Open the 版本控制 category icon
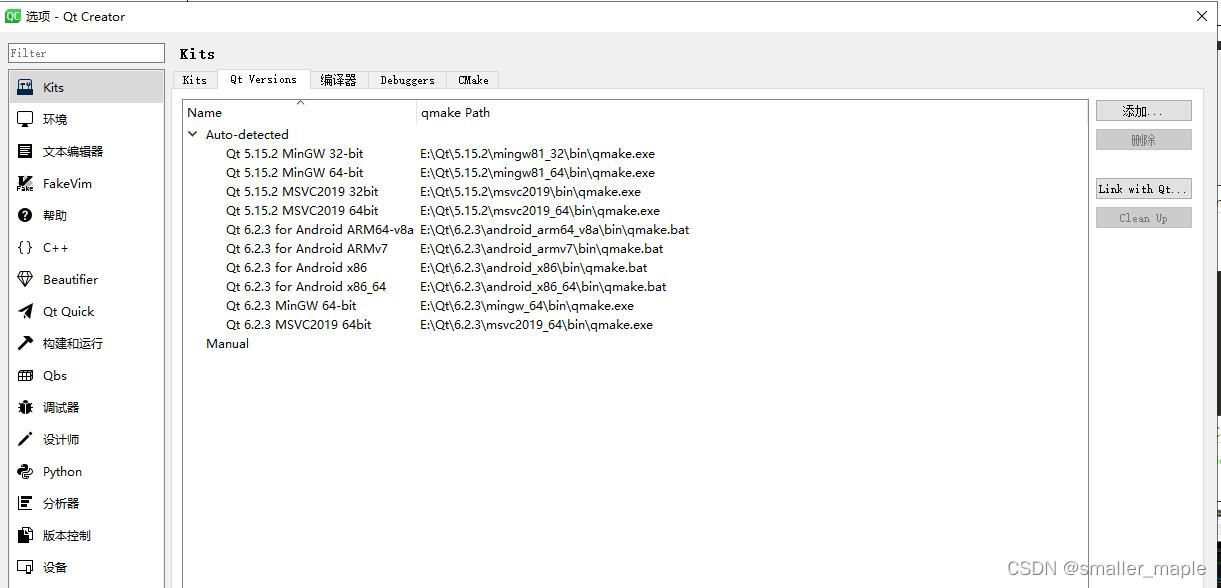Viewport: 1221px width, 588px height. (x=25, y=535)
